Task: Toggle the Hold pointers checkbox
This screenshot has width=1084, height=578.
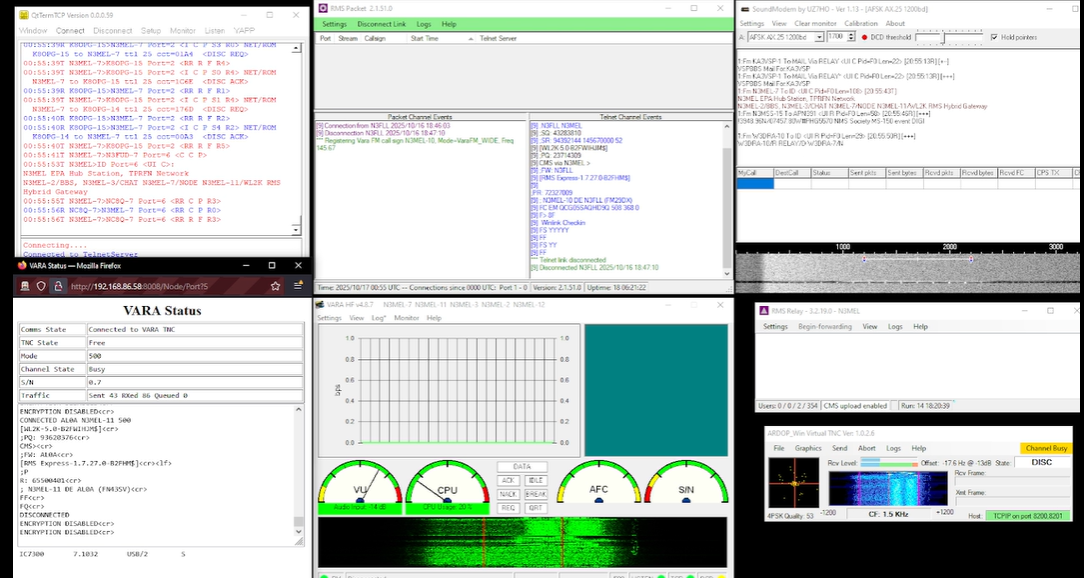Action: [x=993, y=37]
